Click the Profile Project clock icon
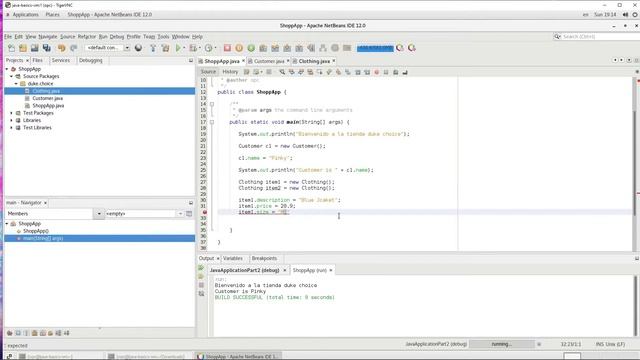The image size is (640, 360). [209, 48]
